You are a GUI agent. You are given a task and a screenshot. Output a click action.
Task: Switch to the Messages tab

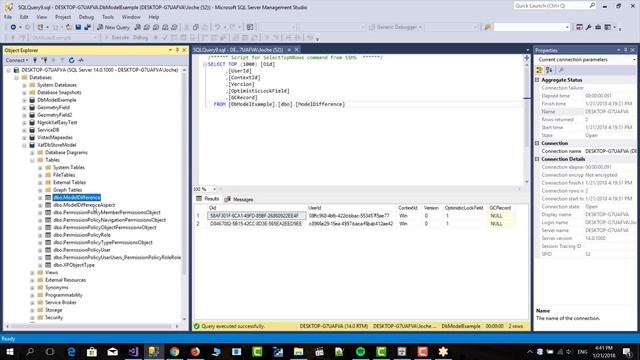point(239,199)
